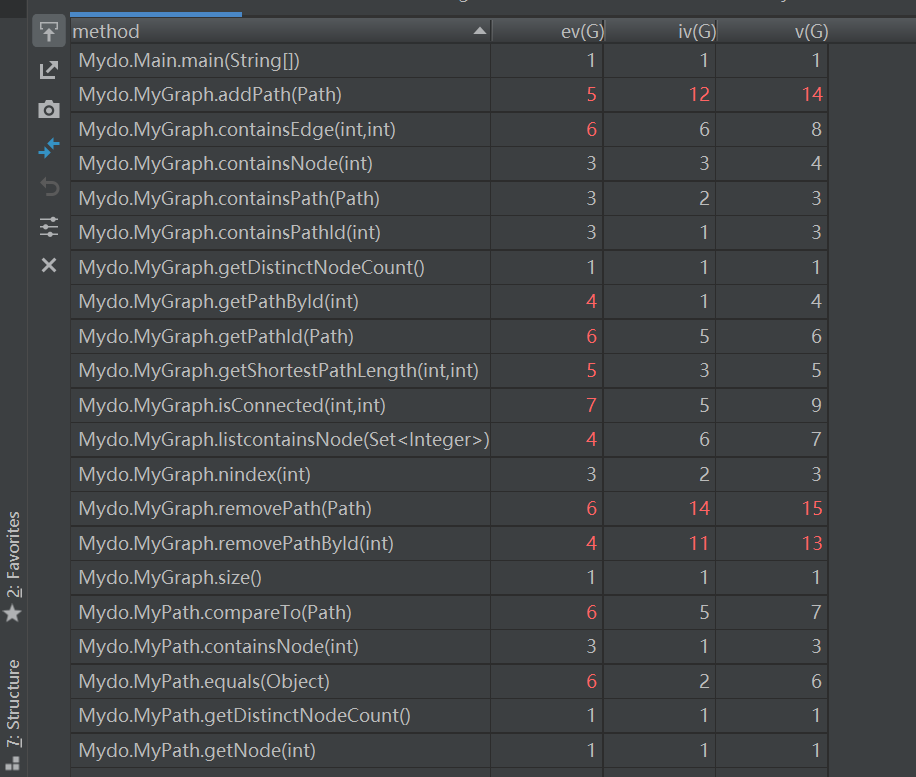916x777 pixels.
Task: Select Mydo.MyPath.equals(Object) row
Action: 449,681
